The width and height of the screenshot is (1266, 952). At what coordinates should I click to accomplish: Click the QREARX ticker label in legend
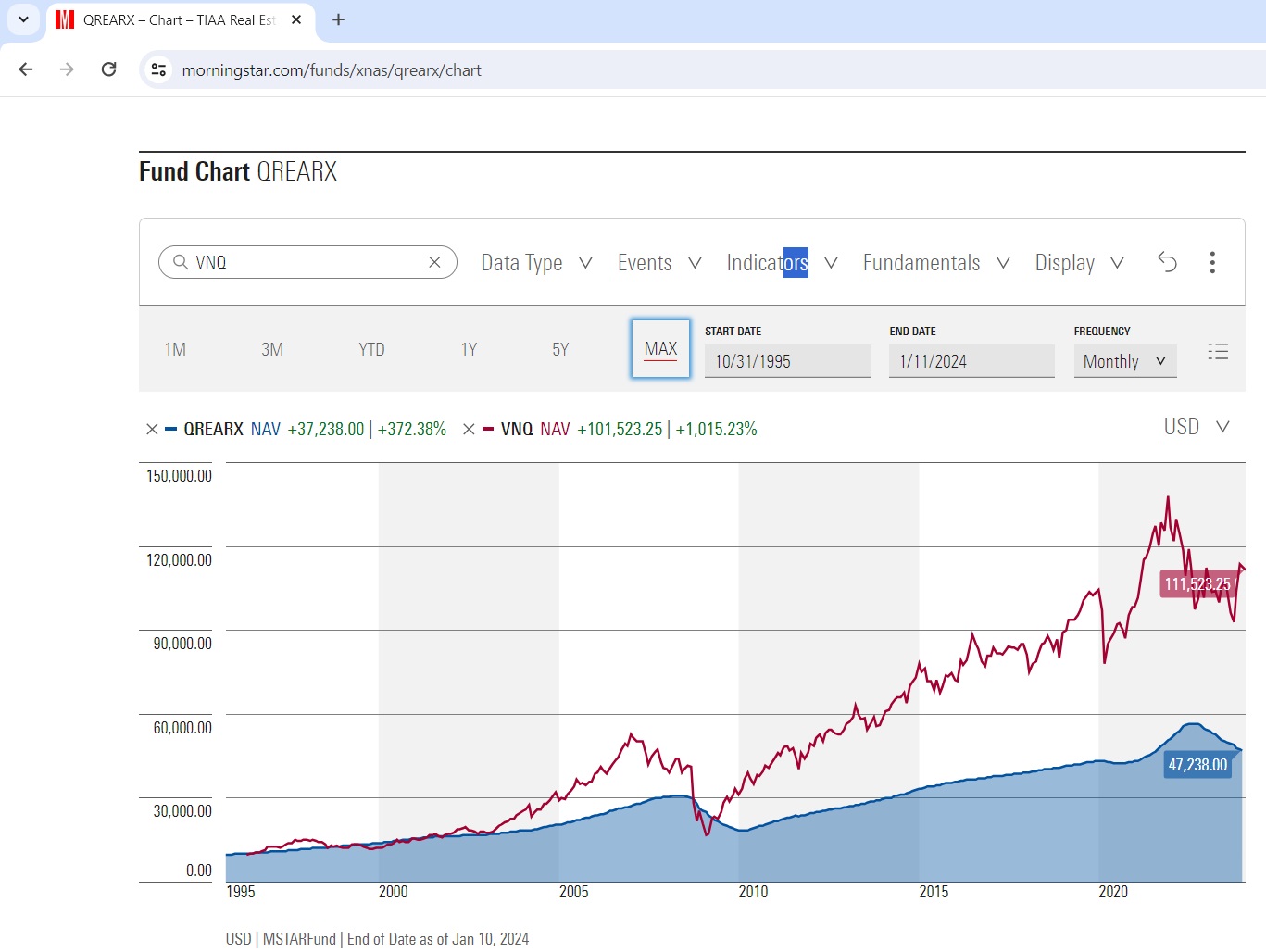pos(213,429)
